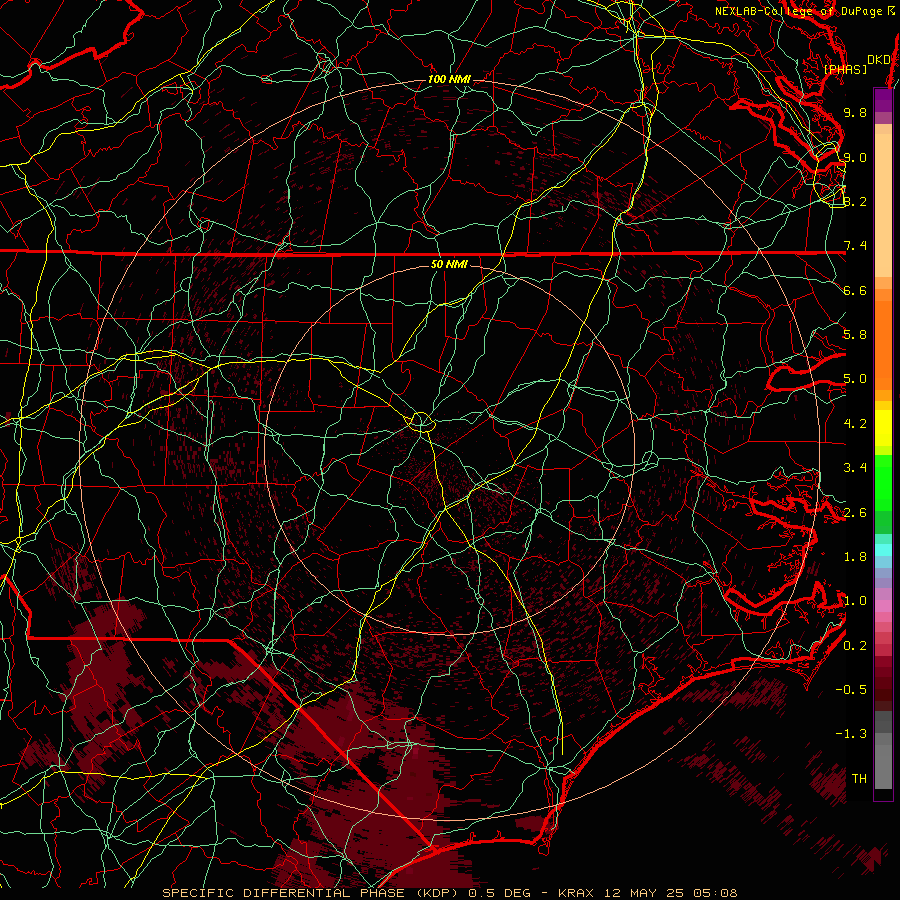Click the 6.6 legend value
The height and width of the screenshot is (900, 900).
[x=855, y=290]
